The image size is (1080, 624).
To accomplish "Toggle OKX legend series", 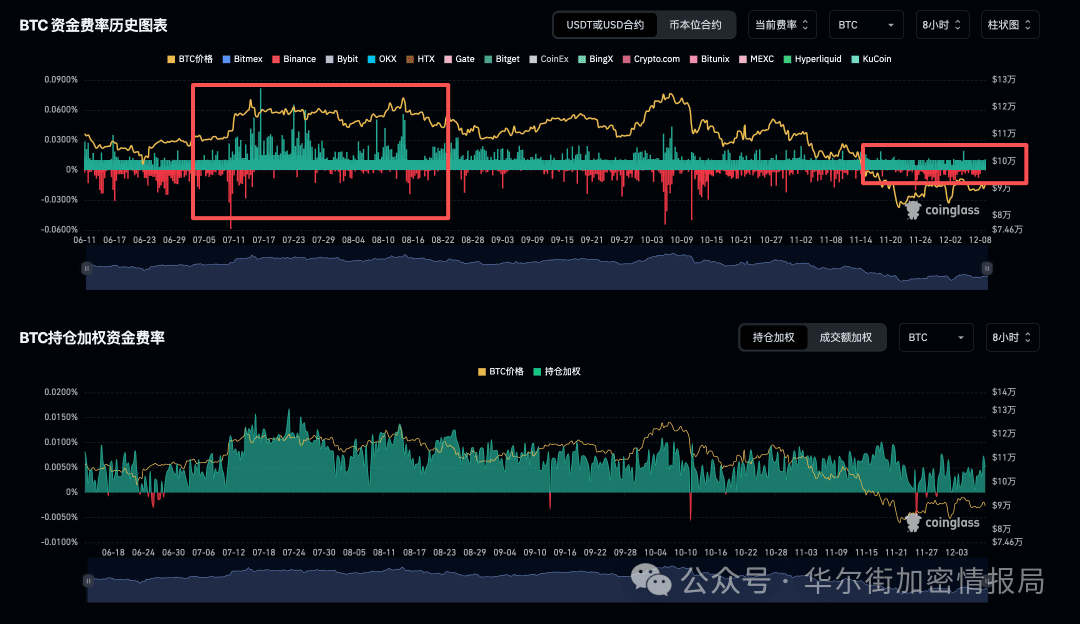I will click(x=382, y=59).
